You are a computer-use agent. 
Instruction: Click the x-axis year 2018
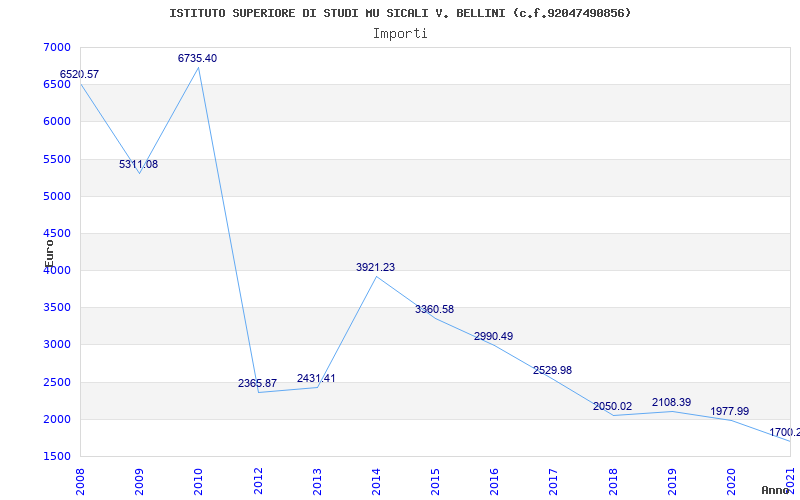(x=613, y=482)
